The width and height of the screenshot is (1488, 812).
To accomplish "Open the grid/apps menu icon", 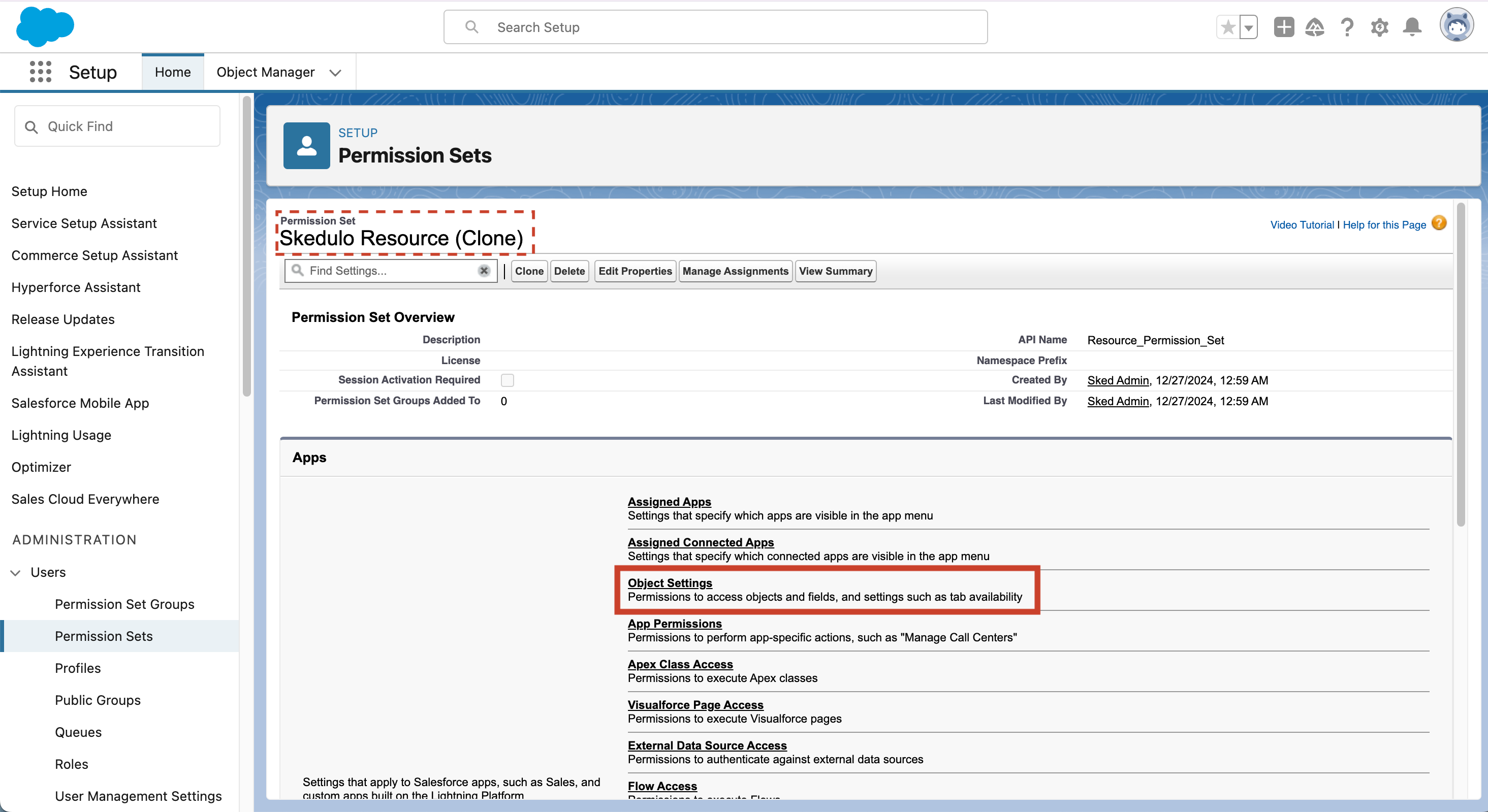I will tap(38, 71).
